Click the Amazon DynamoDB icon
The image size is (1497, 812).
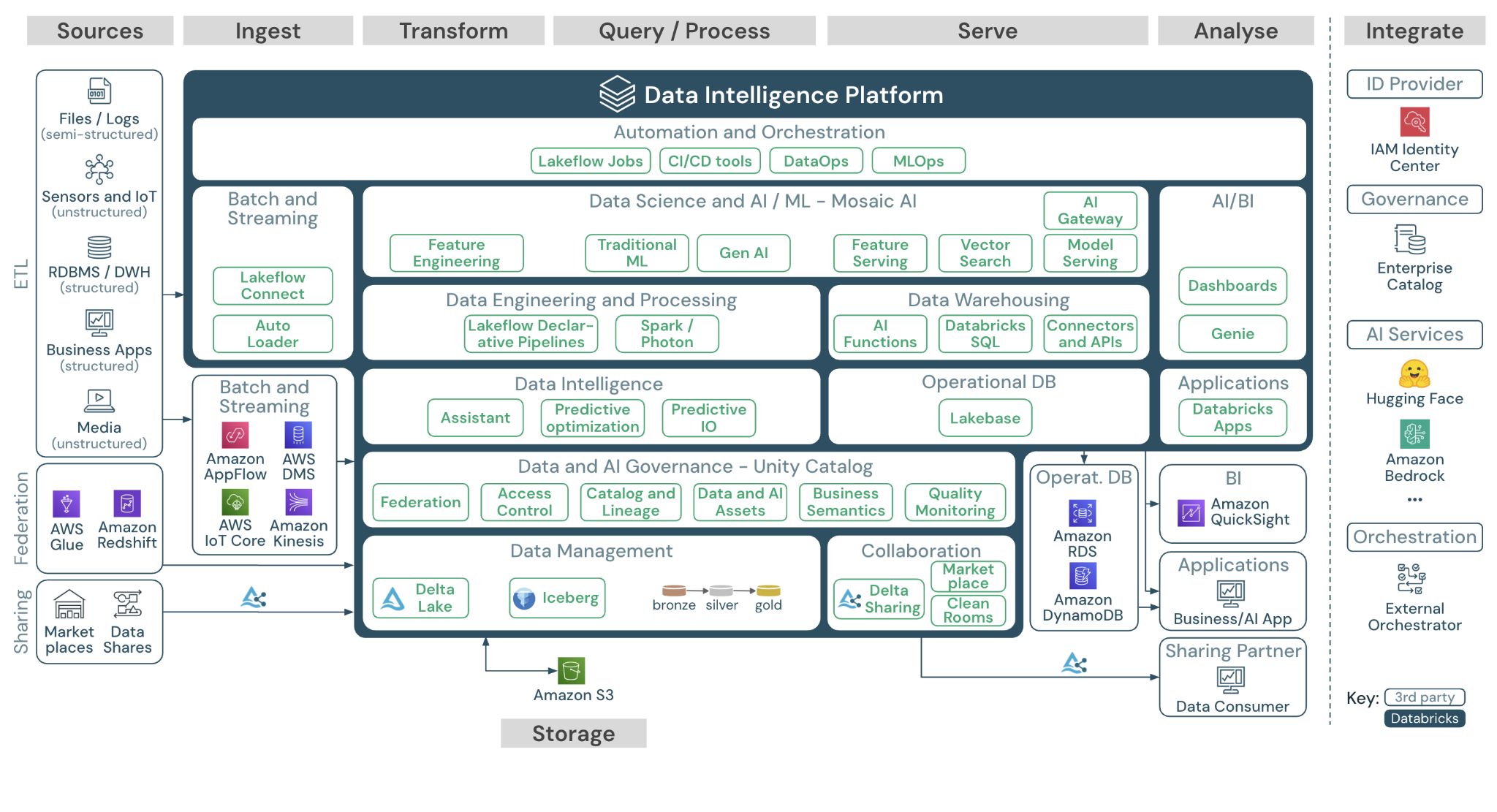1082,576
